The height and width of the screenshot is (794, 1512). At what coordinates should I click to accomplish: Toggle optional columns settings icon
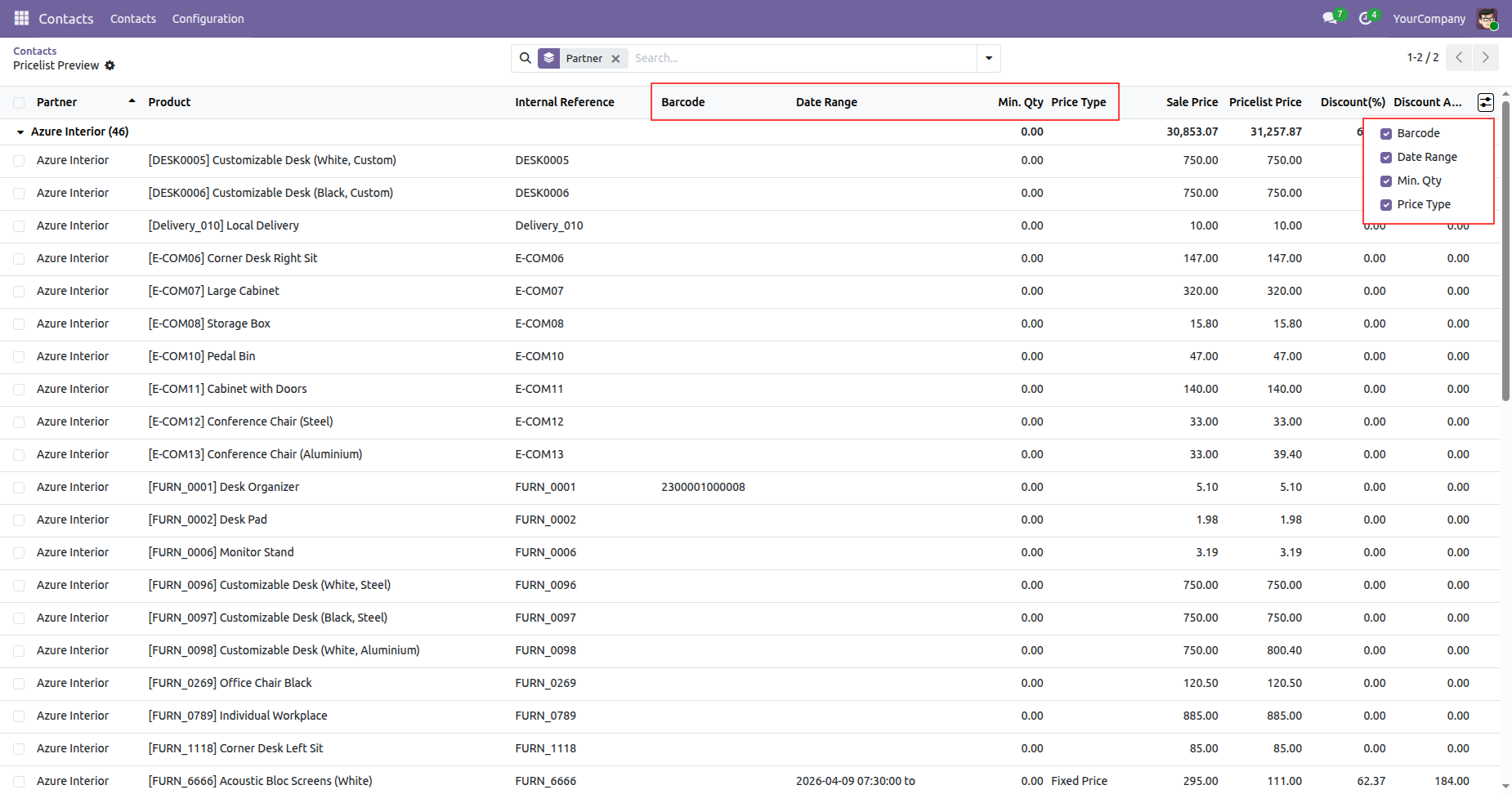tap(1485, 102)
